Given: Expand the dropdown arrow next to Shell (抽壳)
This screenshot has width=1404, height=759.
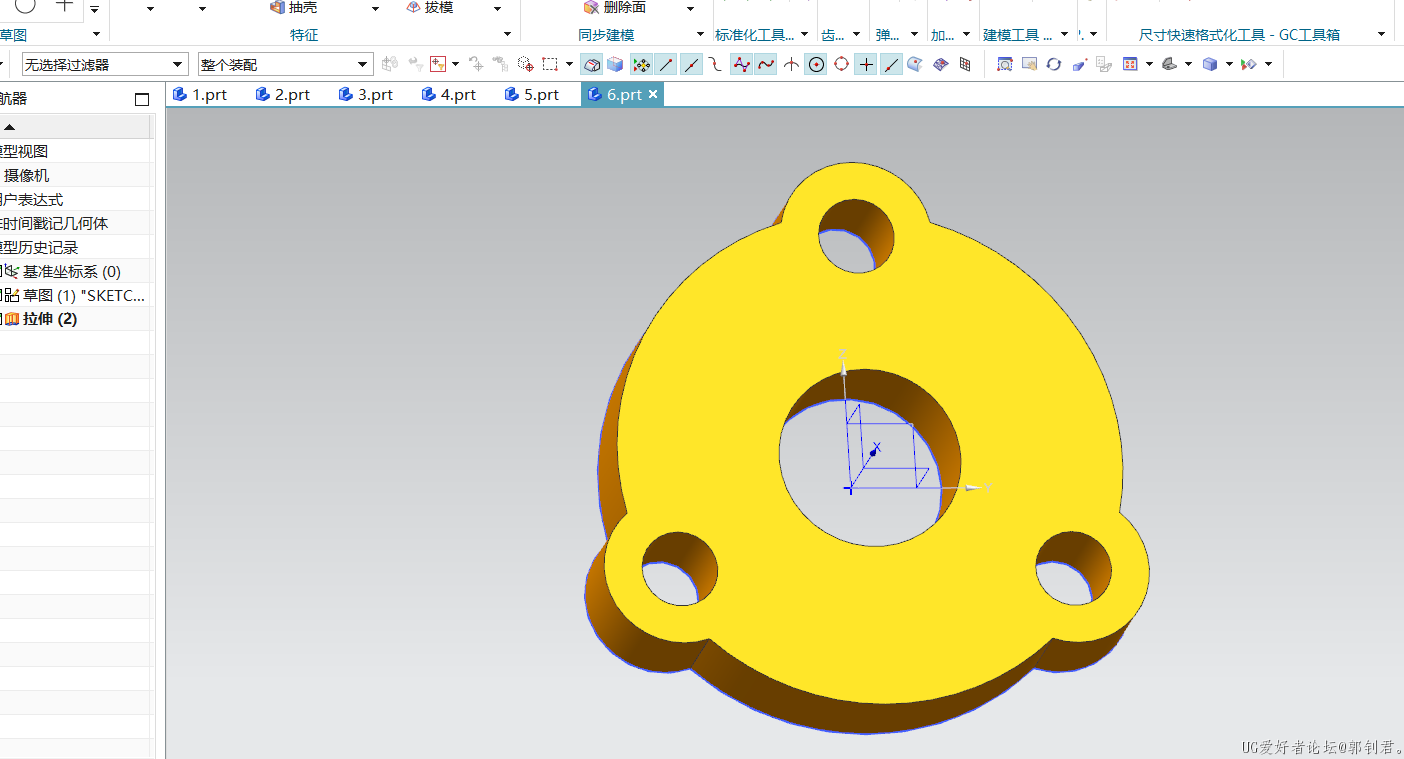Looking at the screenshot, I should 375,9.
